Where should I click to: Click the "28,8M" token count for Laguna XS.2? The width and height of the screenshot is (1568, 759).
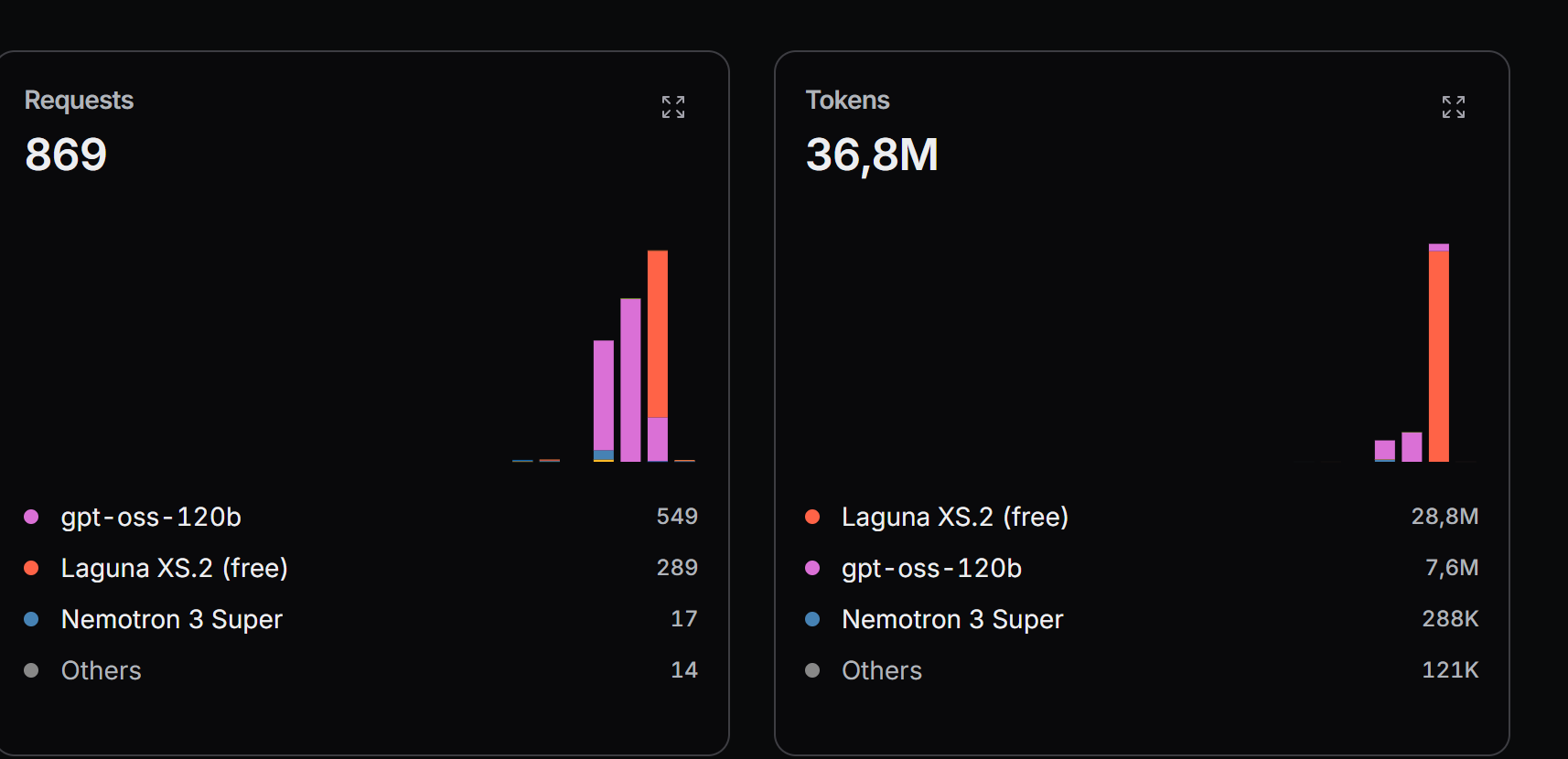coord(1444,517)
